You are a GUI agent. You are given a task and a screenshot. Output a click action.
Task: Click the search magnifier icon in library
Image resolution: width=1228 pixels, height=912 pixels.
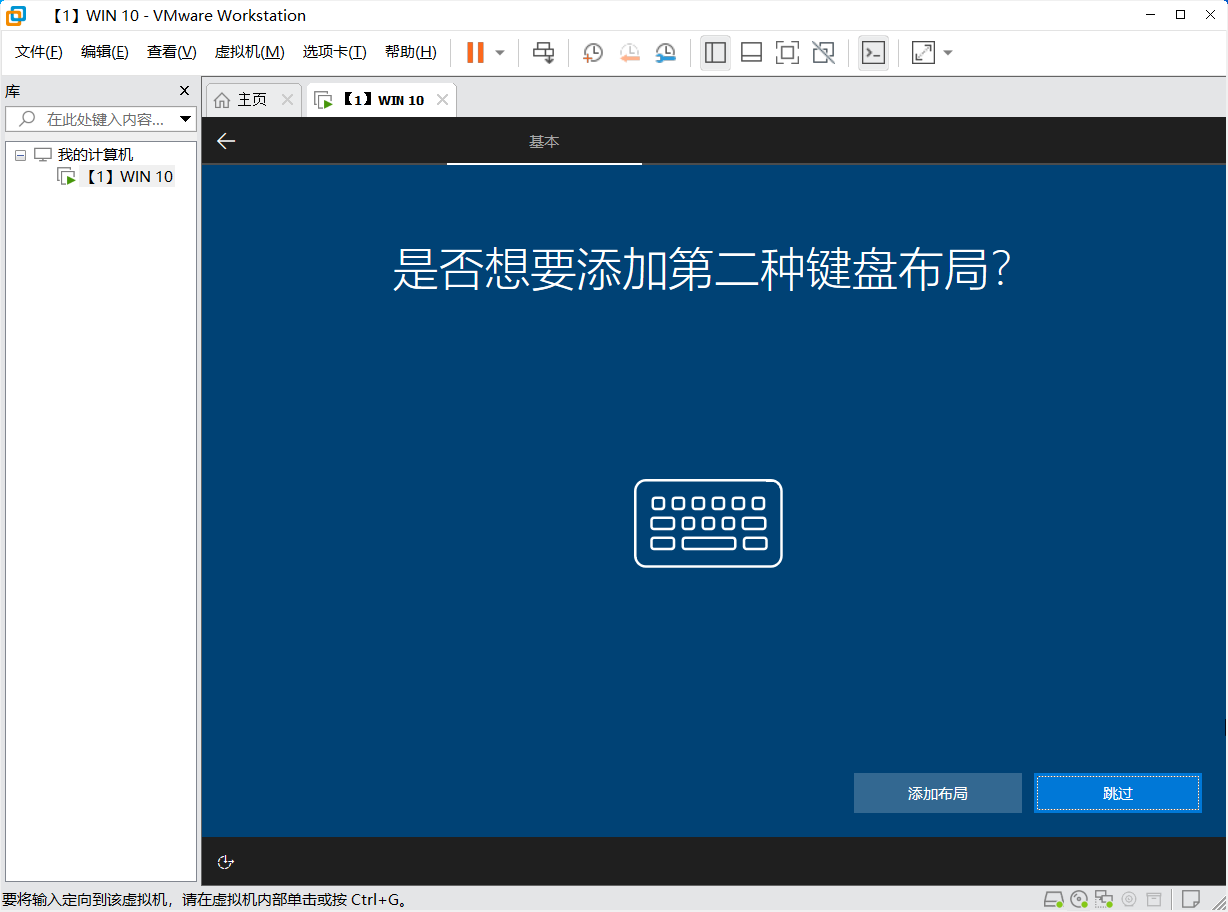point(27,119)
